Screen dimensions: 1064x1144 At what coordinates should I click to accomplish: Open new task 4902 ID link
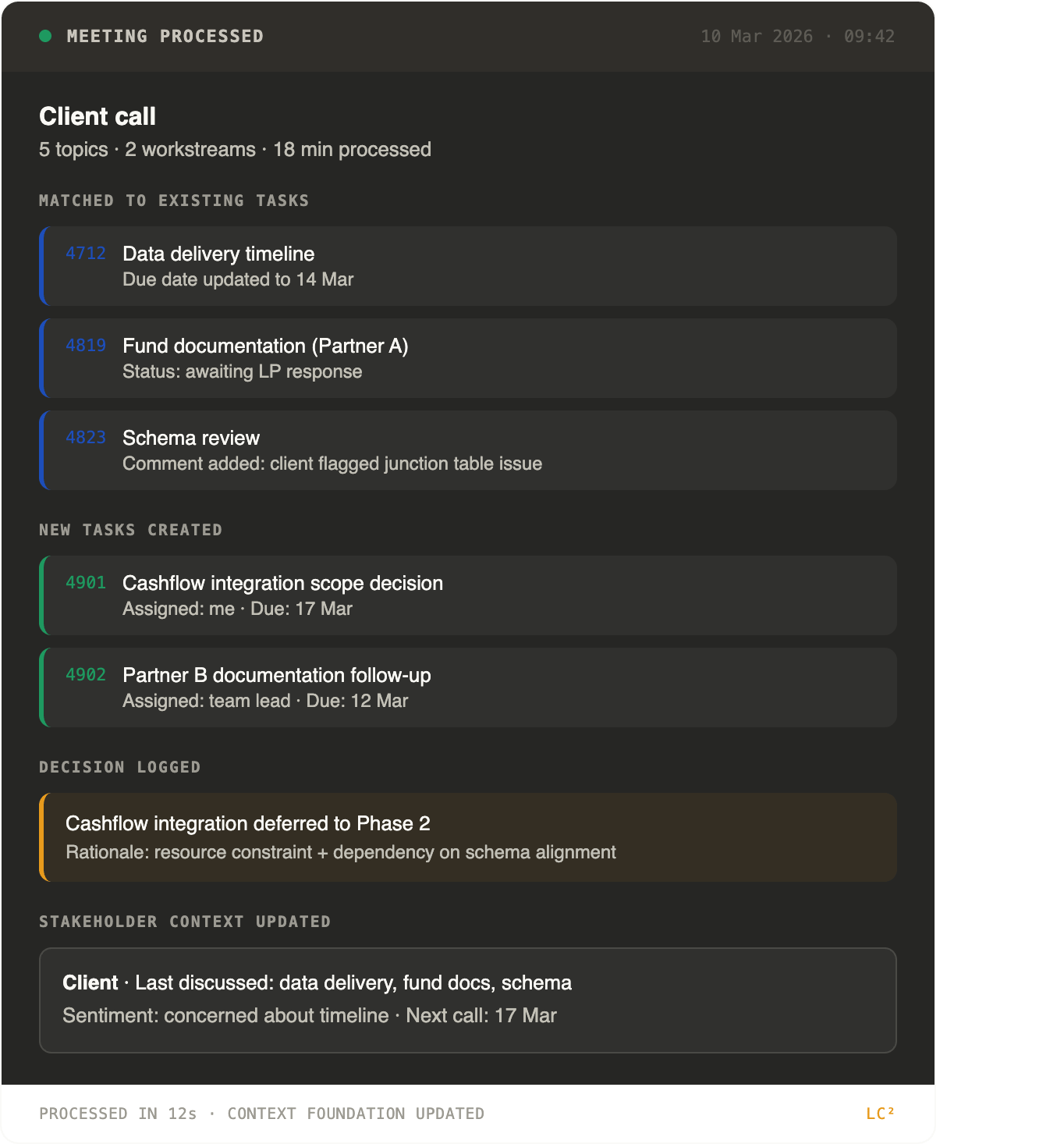[86, 675]
